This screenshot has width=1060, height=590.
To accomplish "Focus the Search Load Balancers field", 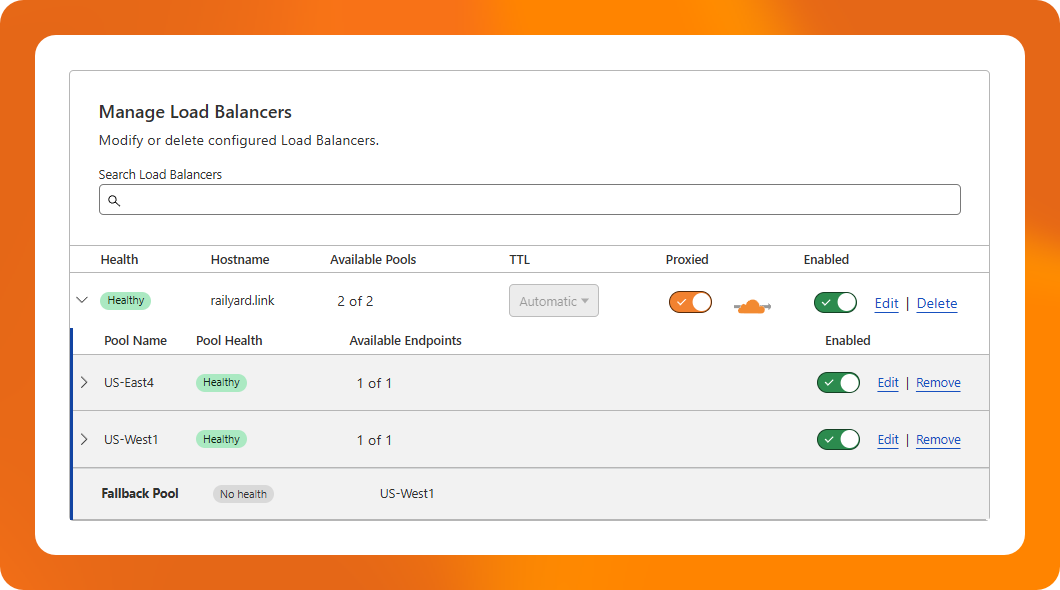I will (529, 199).
